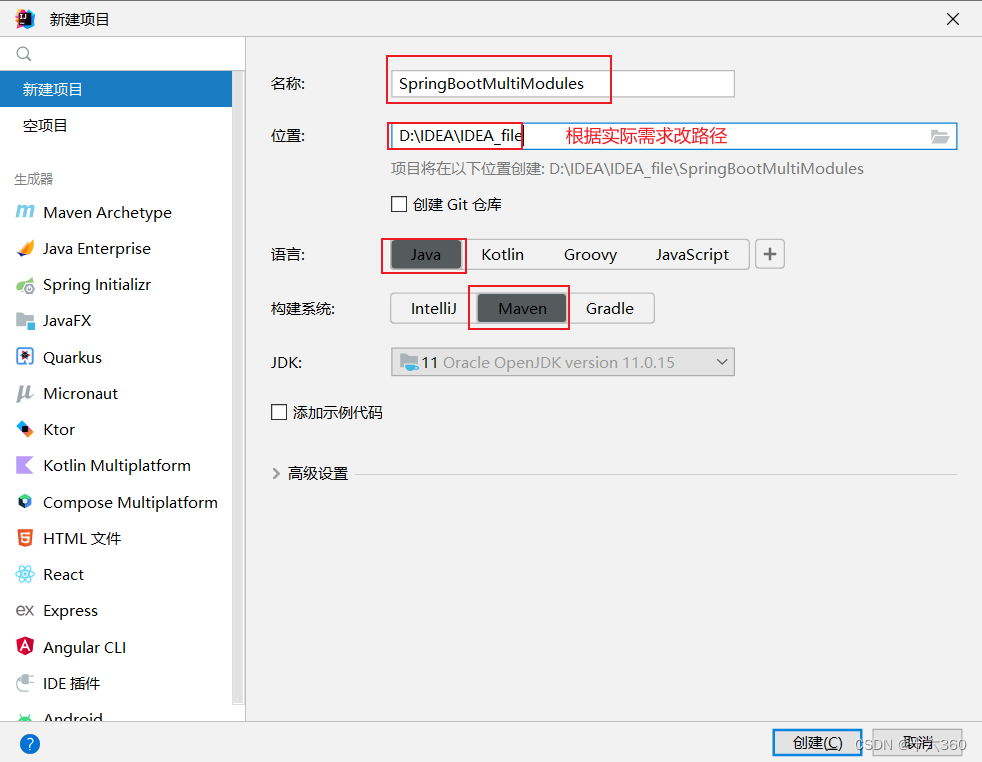Click the IDE plugin plug icon
The height and width of the screenshot is (762, 982).
[24, 682]
